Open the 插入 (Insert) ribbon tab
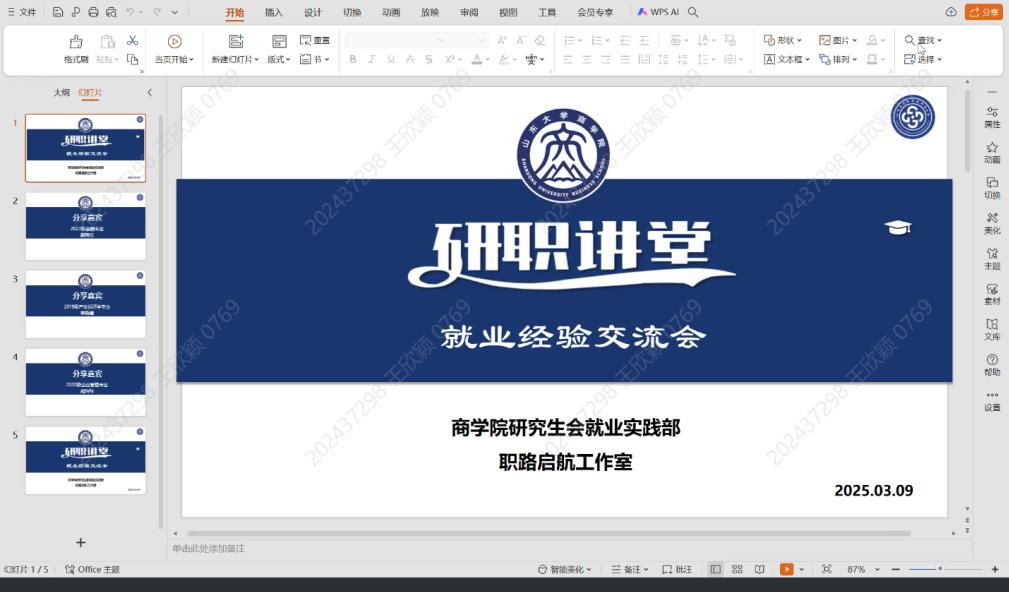The width and height of the screenshot is (1009, 592). point(273,12)
